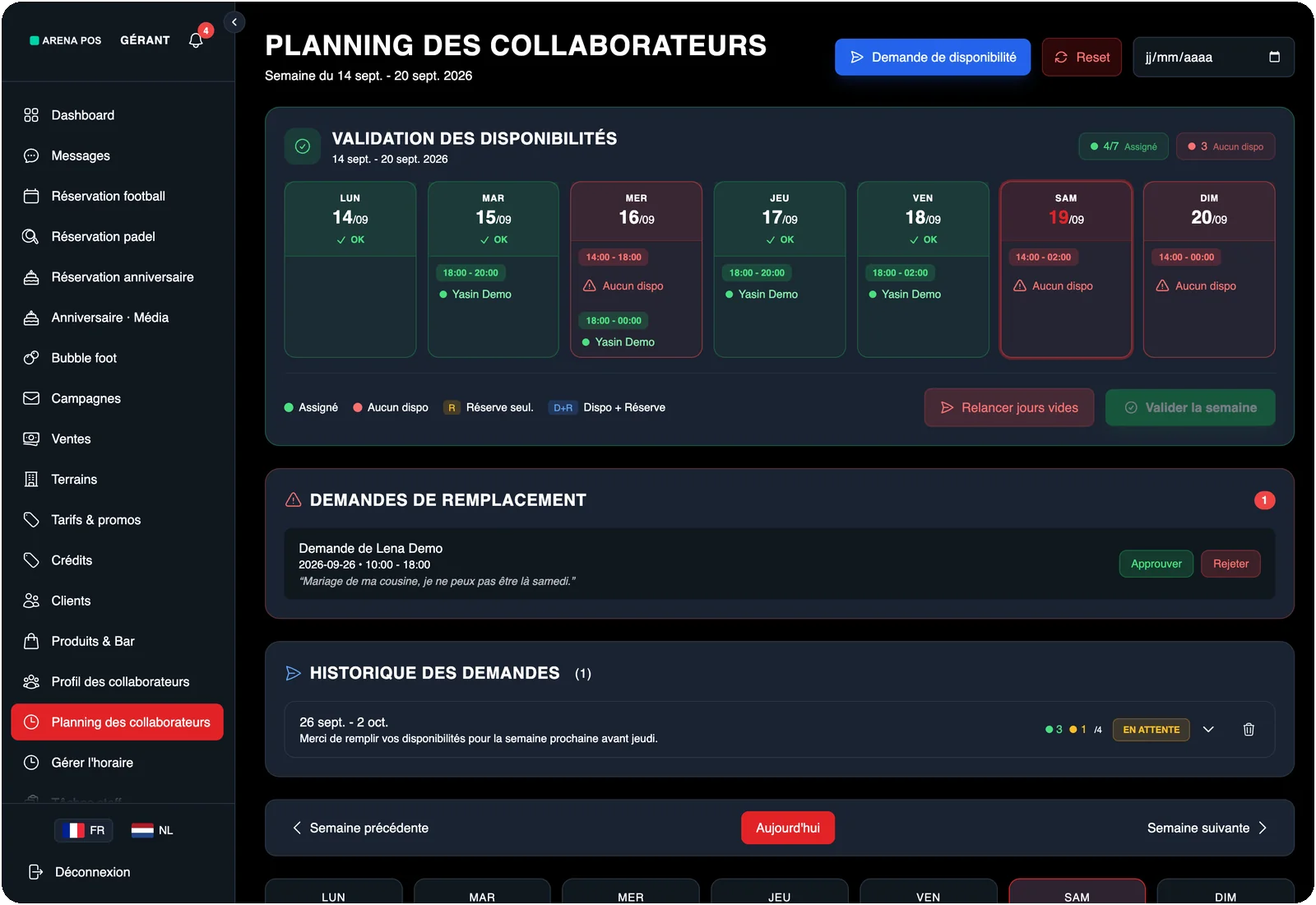
Task: Go to Semaine suivante
Action: 1207,828
